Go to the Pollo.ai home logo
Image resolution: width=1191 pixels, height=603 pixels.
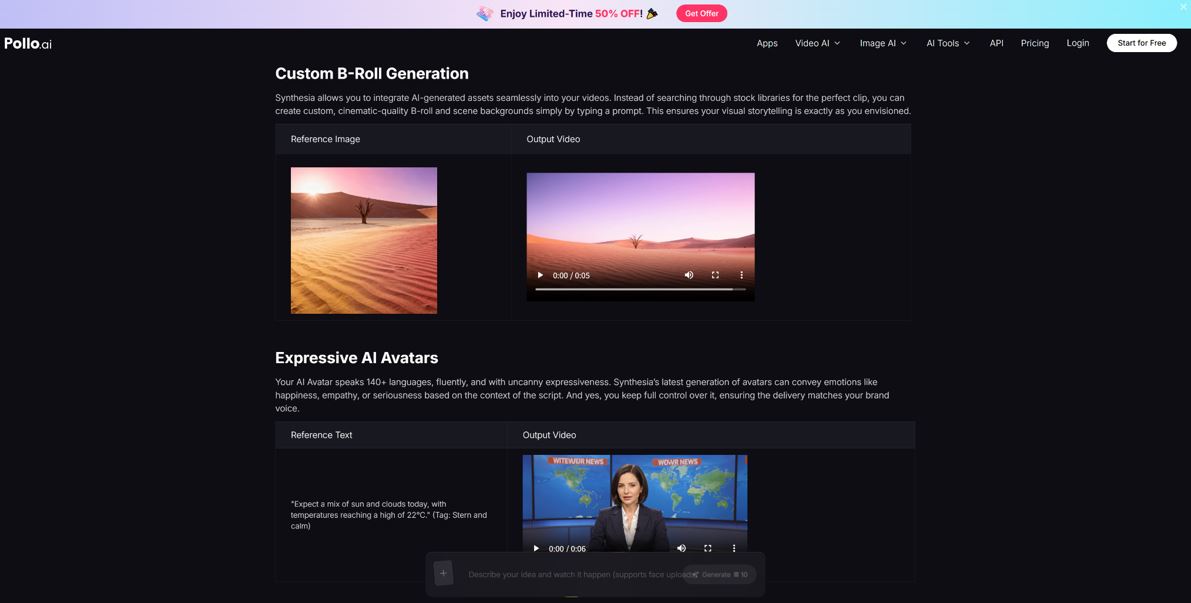(28, 43)
